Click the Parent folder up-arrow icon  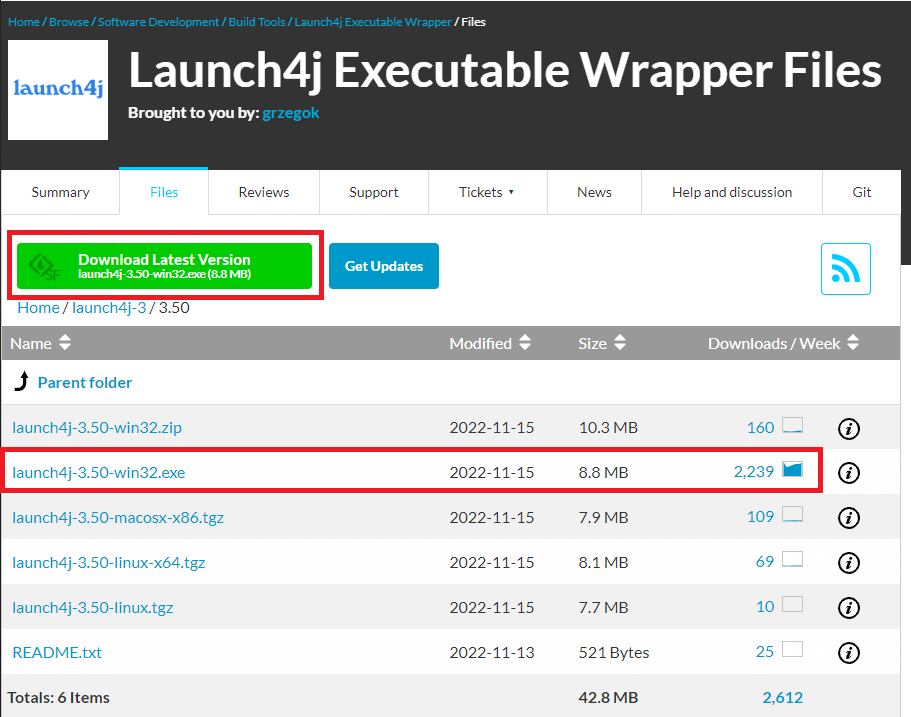click(21, 381)
